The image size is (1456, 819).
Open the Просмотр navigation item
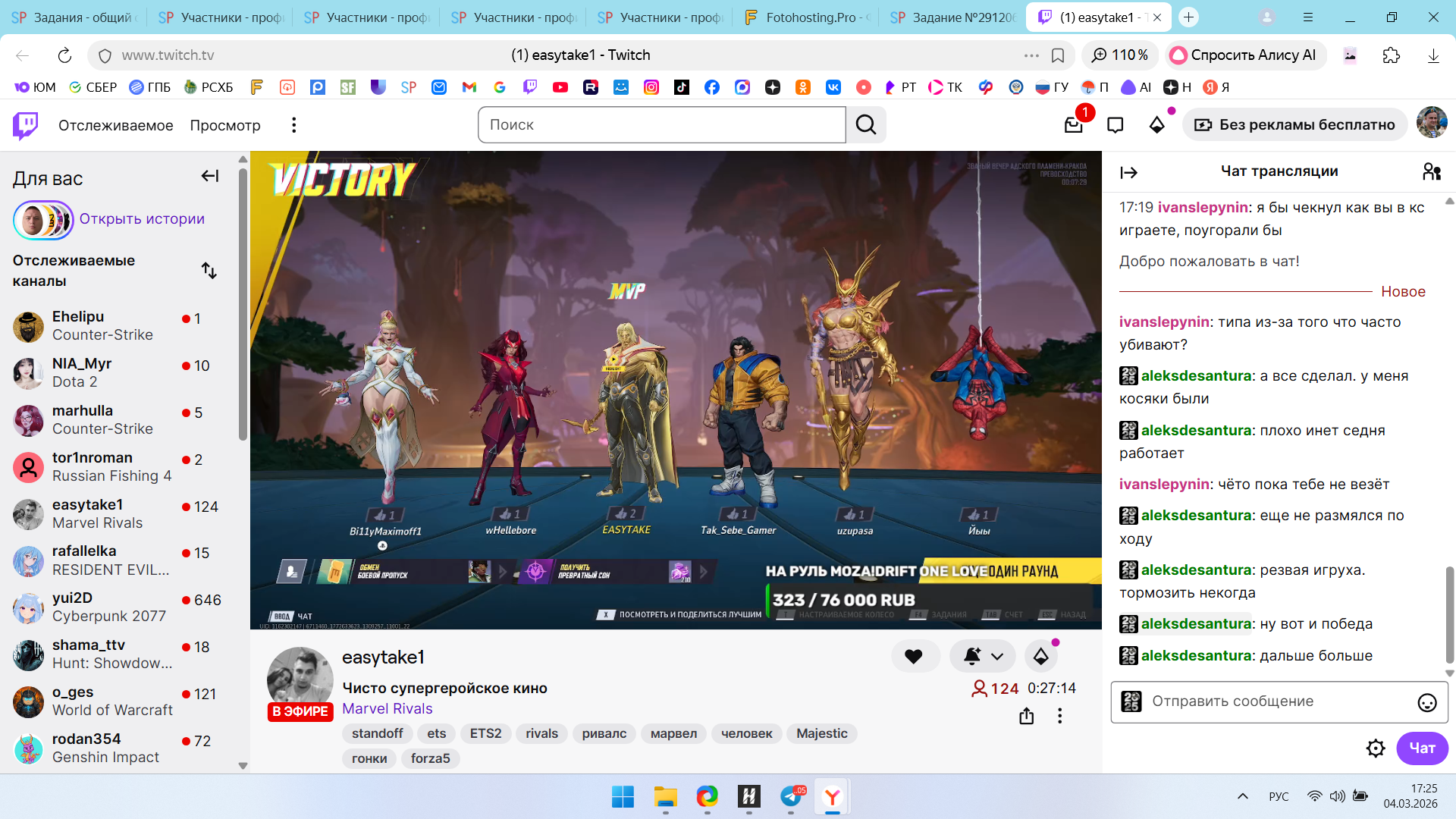click(x=224, y=125)
